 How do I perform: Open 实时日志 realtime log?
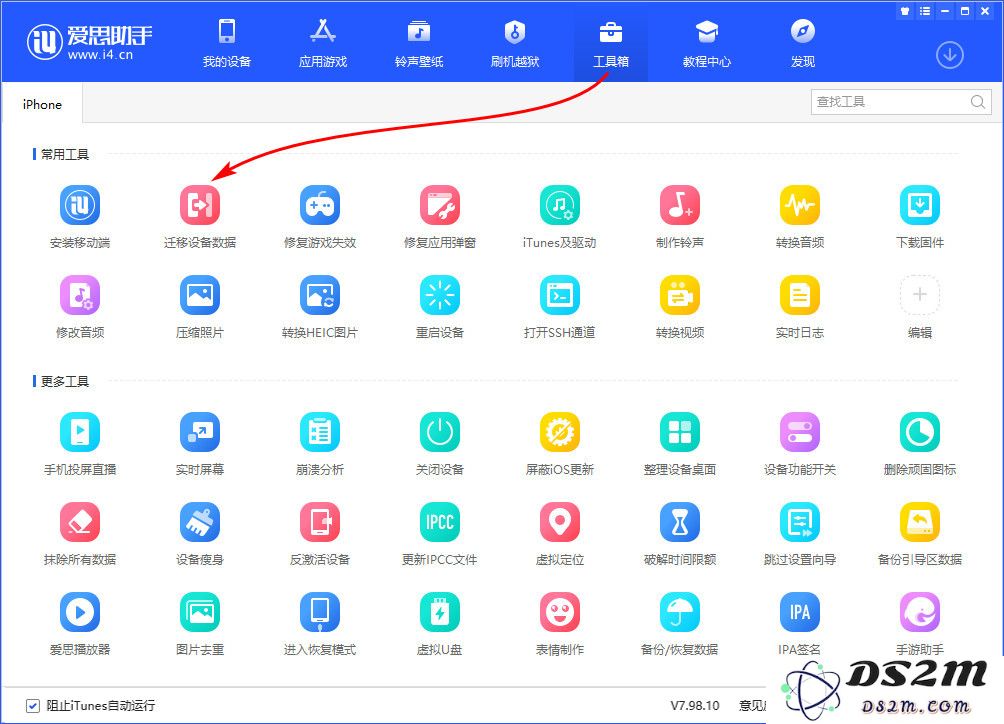[x=800, y=295]
